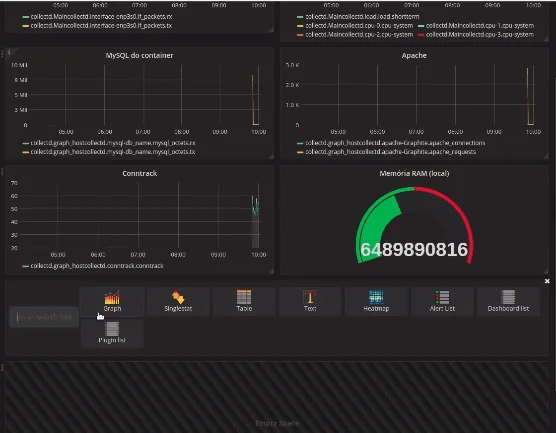Toggle the apache_connections legend series
556x433 pixels.
click(x=395, y=143)
